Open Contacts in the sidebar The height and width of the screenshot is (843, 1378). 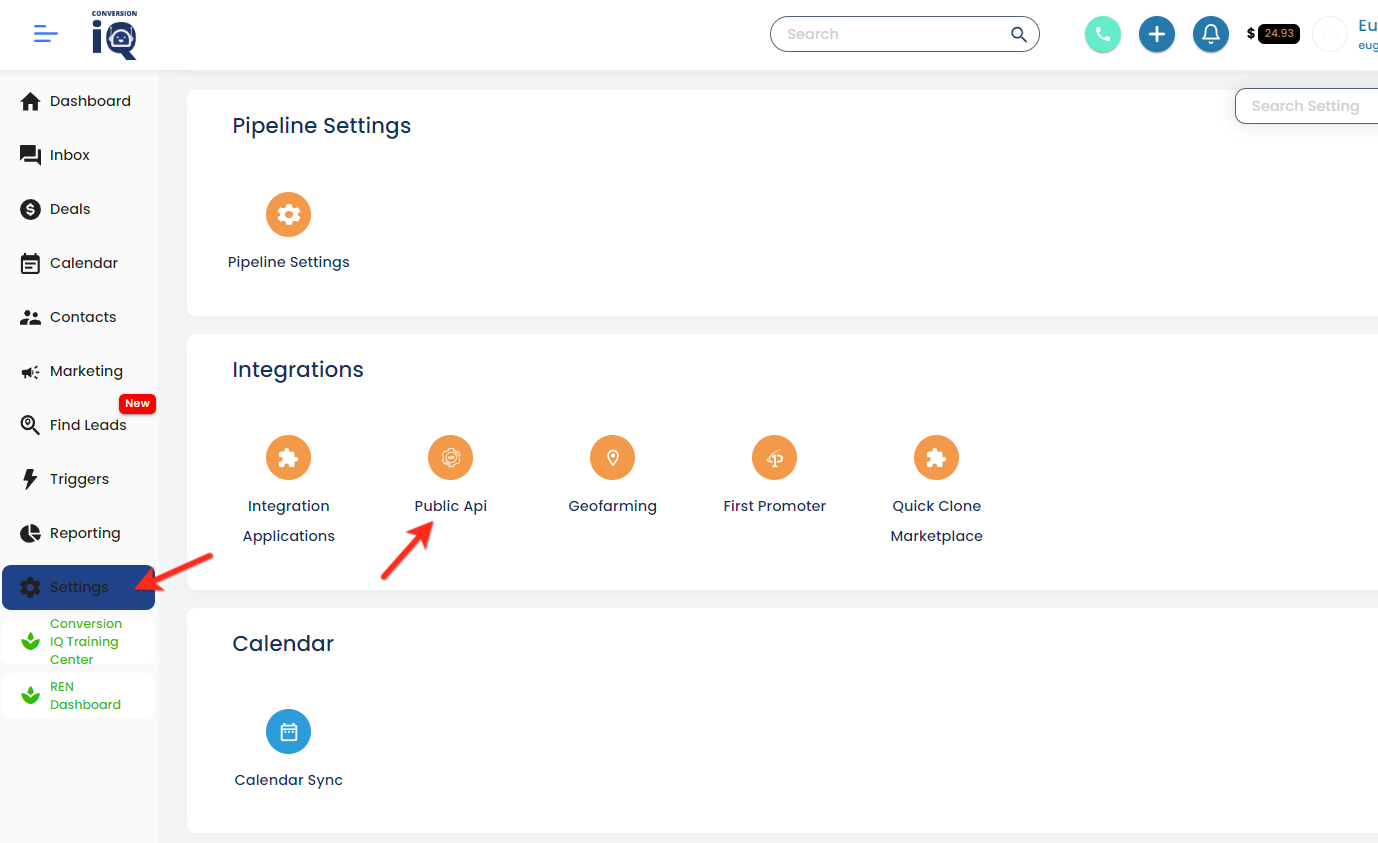pos(78,317)
